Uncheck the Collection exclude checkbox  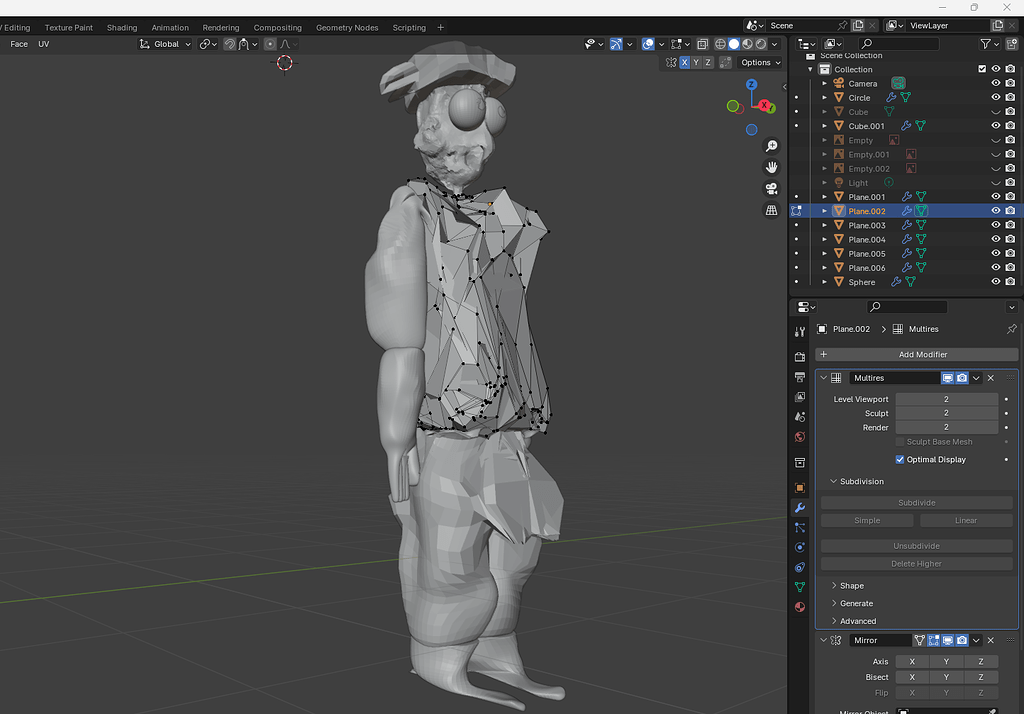pos(982,69)
